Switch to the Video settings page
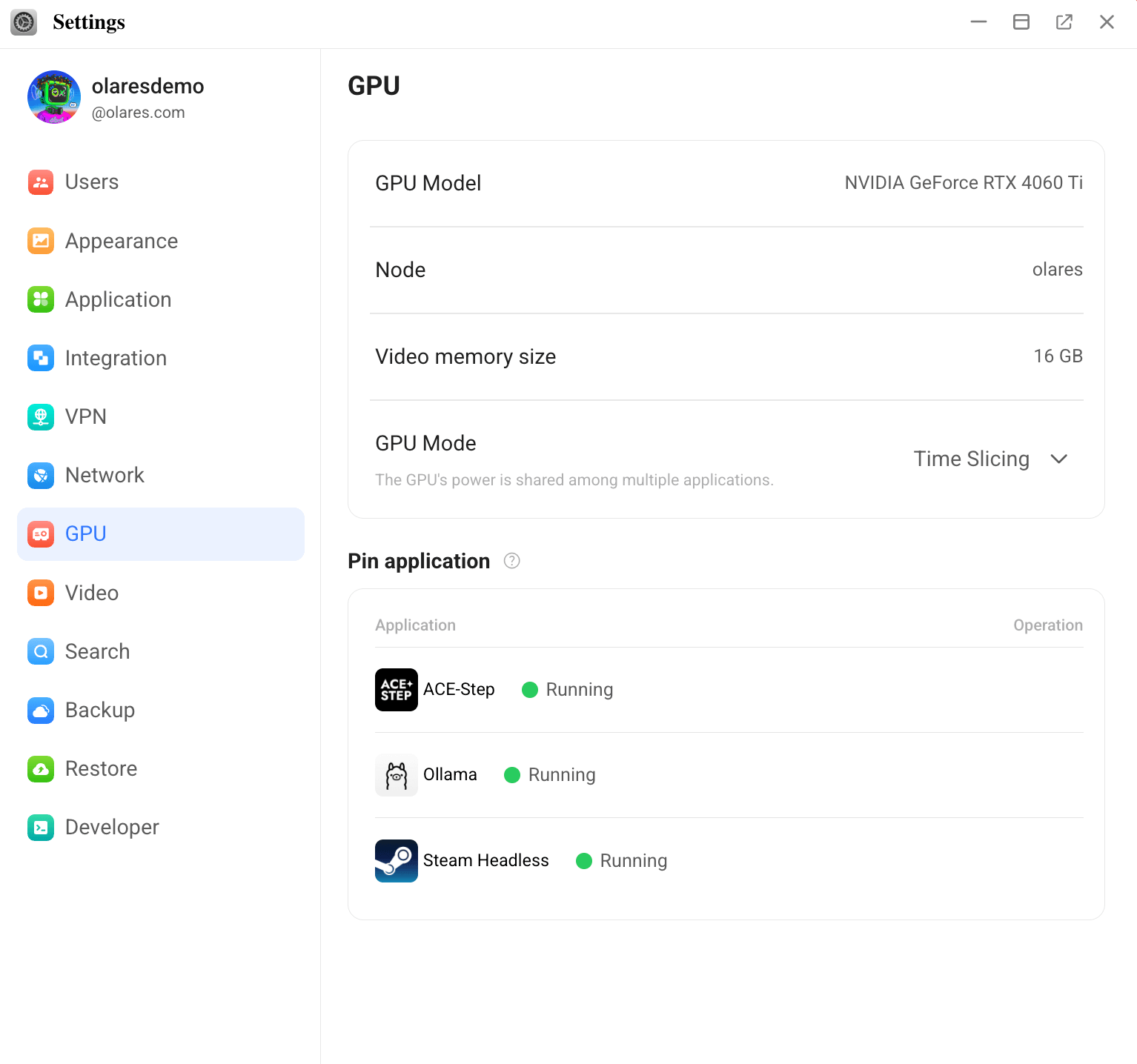The image size is (1137, 1064). 92,593
